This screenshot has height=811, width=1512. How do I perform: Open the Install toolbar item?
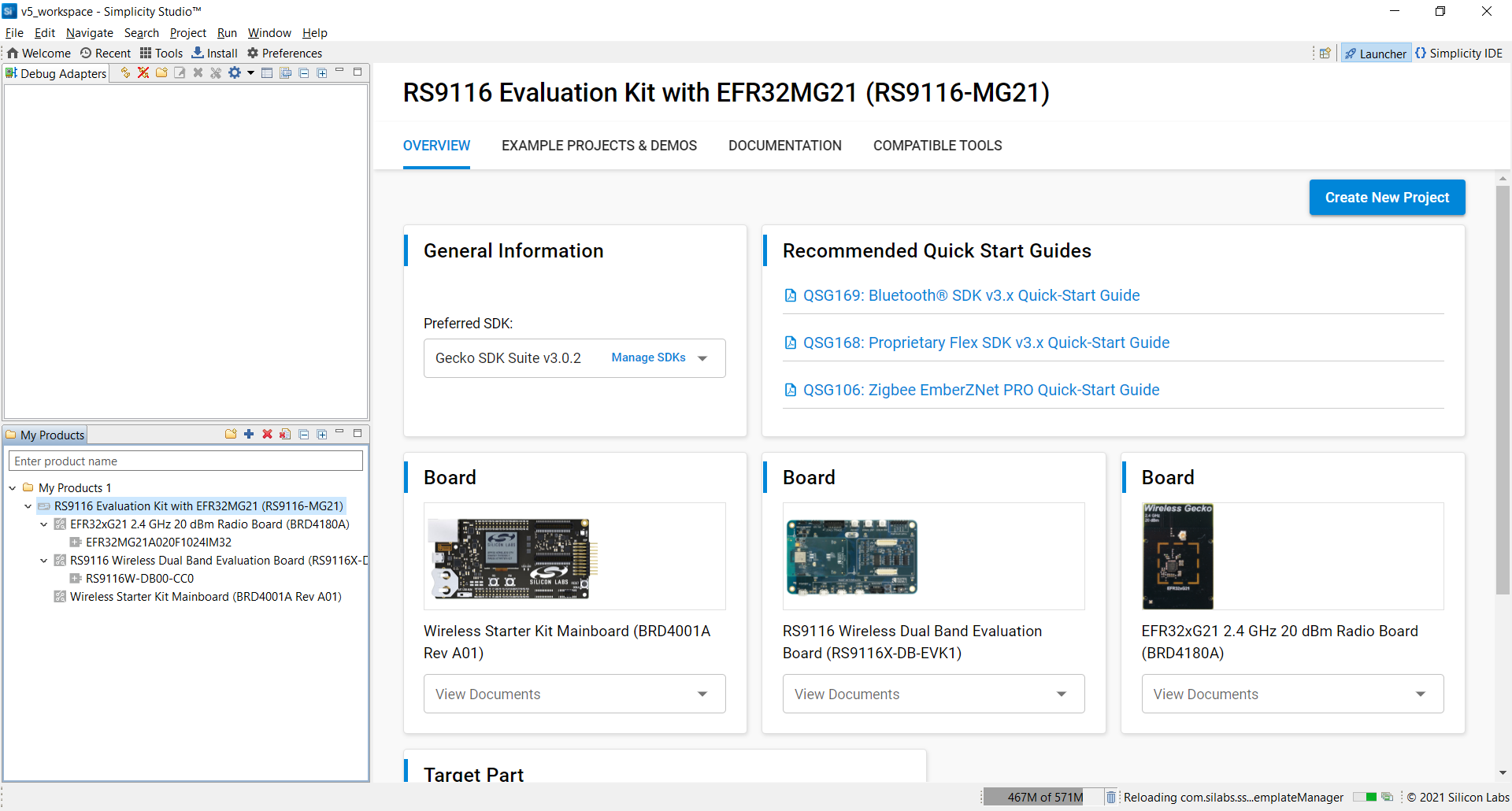(x=215, y=54)
